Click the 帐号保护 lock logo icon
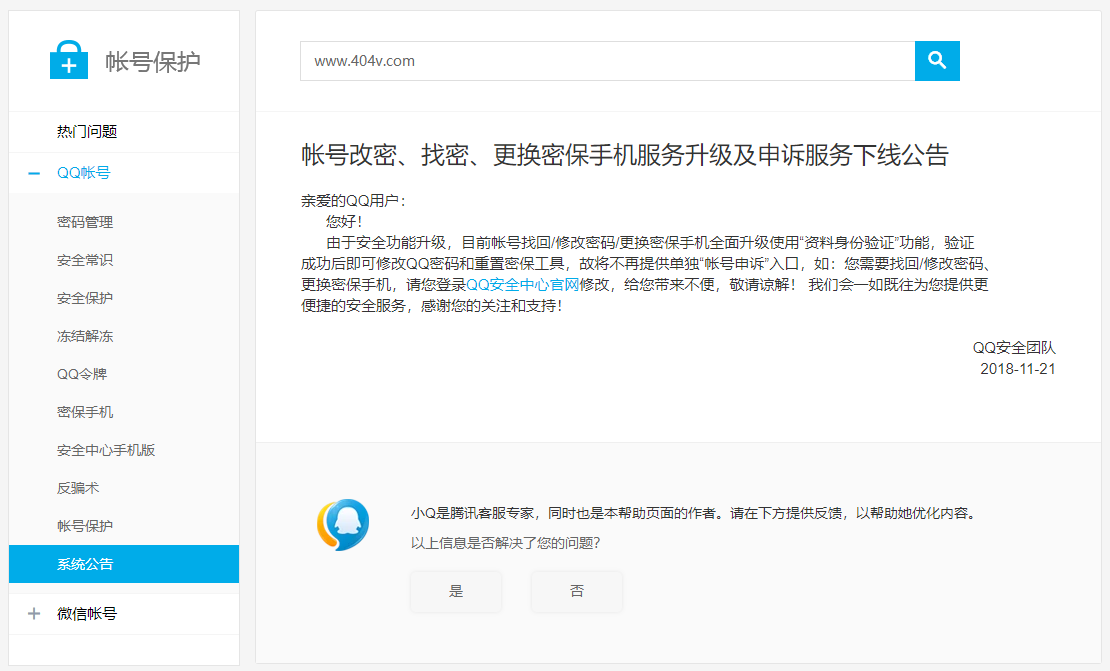1110x671 pixels. pos(68,60)
